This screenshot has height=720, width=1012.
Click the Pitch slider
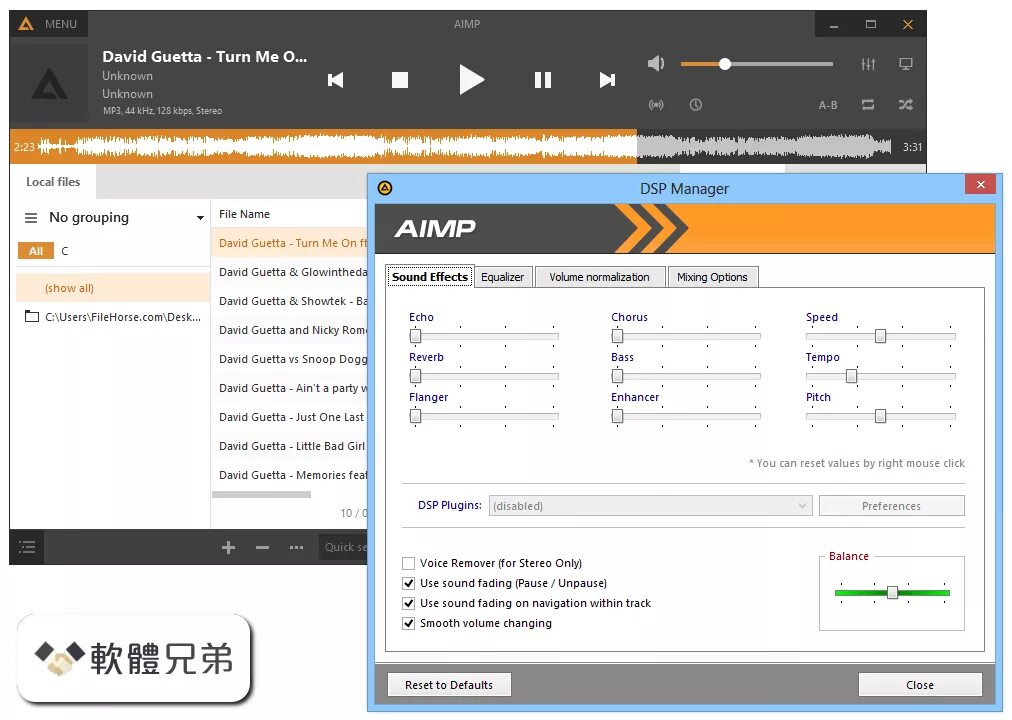(881, 416)
